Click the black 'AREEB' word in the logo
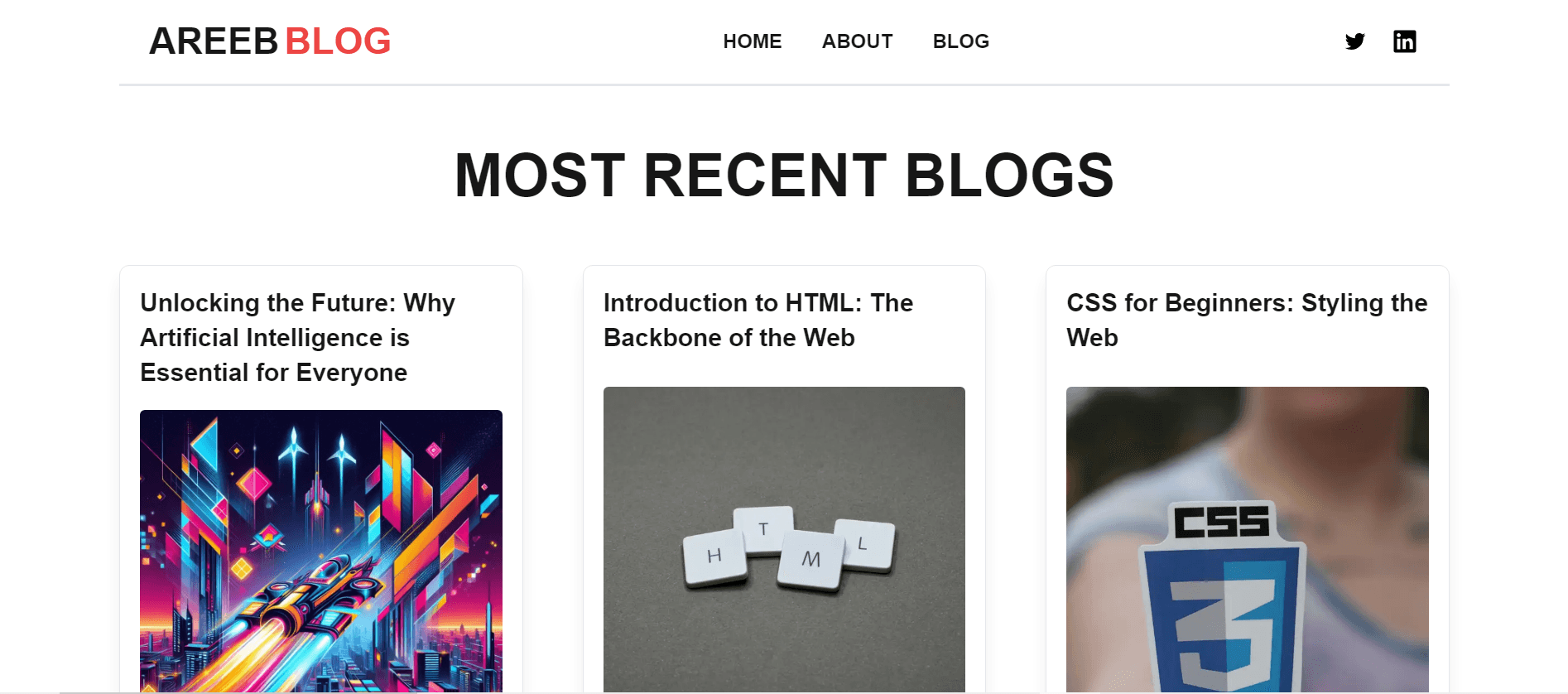This screenshot has height=694, width=1568. coord(214,41)
